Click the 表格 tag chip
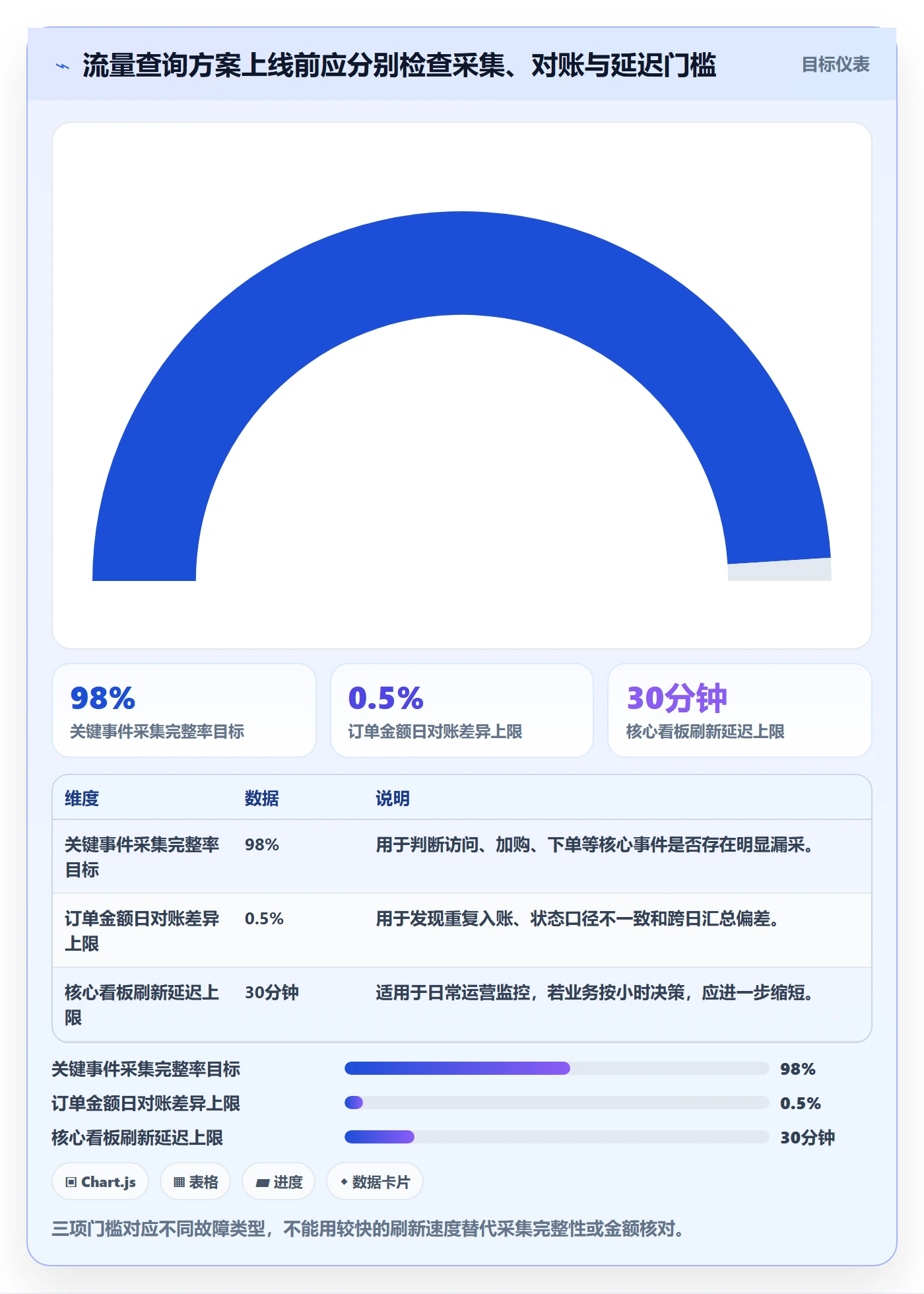924x1294 pixels. tap(195, 1182)
